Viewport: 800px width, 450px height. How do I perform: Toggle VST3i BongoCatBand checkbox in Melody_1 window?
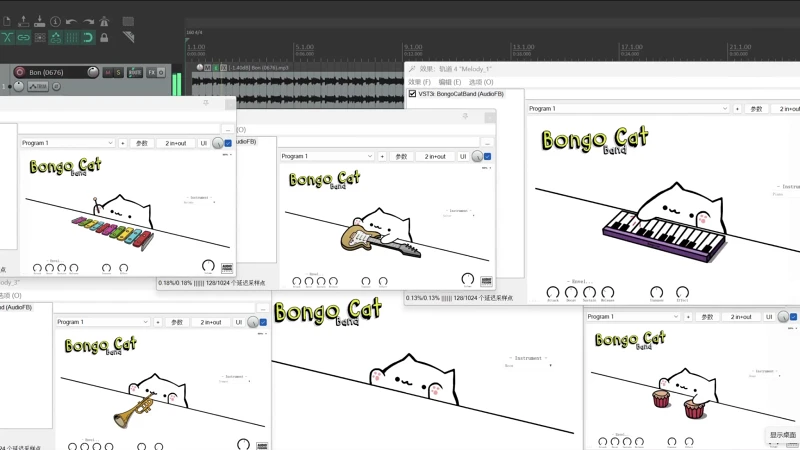coord(412,94)
